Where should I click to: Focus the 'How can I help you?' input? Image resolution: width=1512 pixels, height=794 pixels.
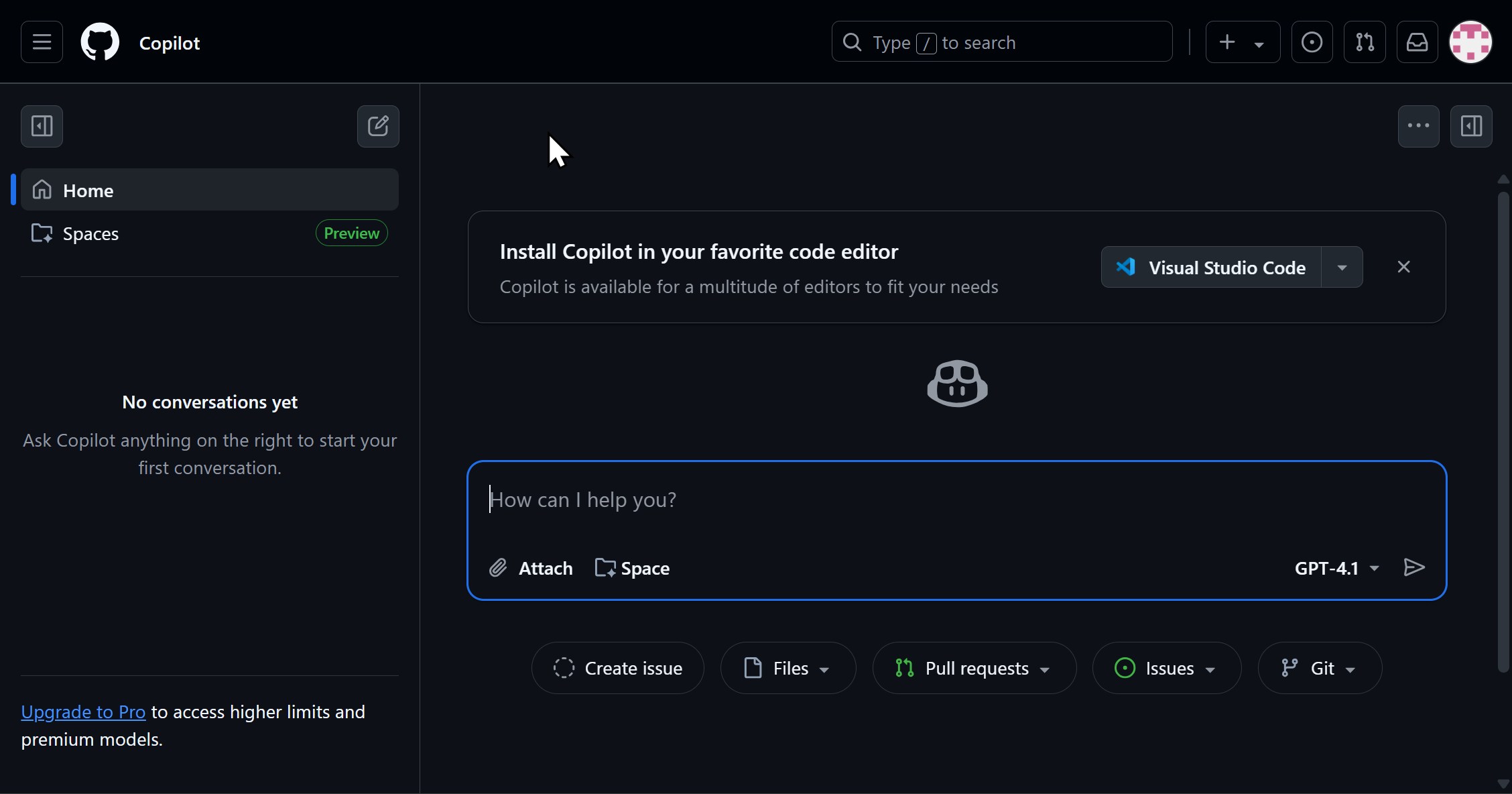coord(956,500)
